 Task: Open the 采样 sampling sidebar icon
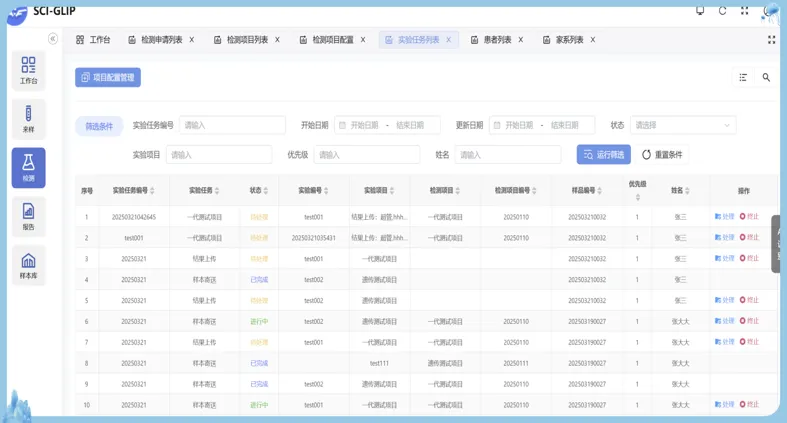[x=28, y=119]
